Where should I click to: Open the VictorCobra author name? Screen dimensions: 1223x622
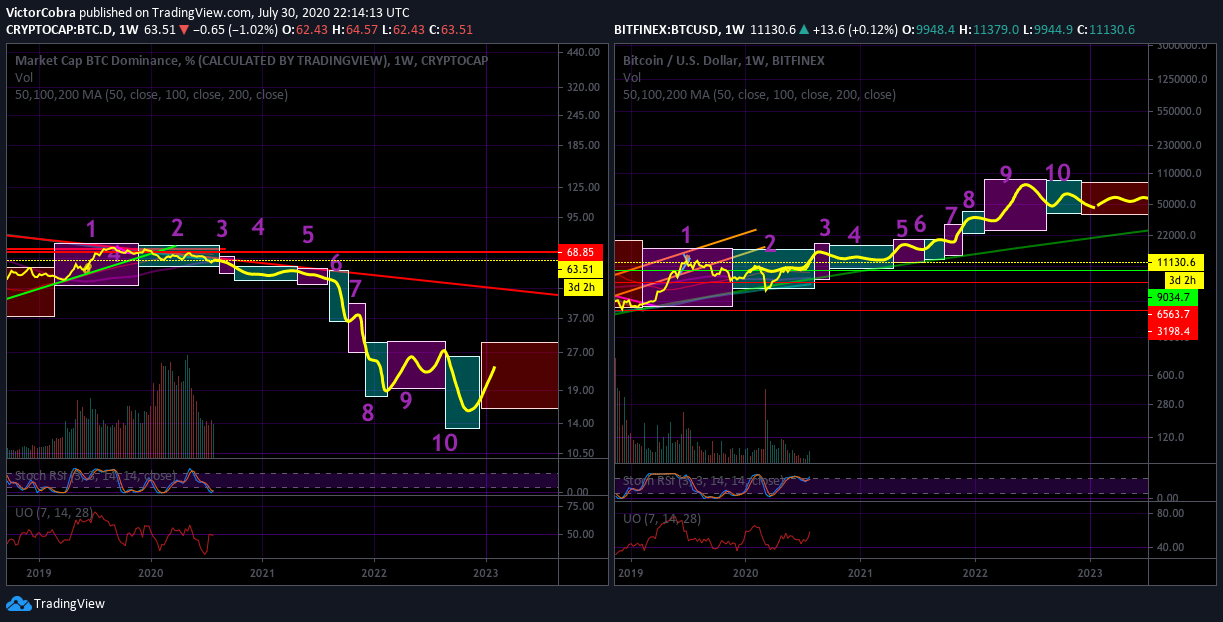click(43, 12)
